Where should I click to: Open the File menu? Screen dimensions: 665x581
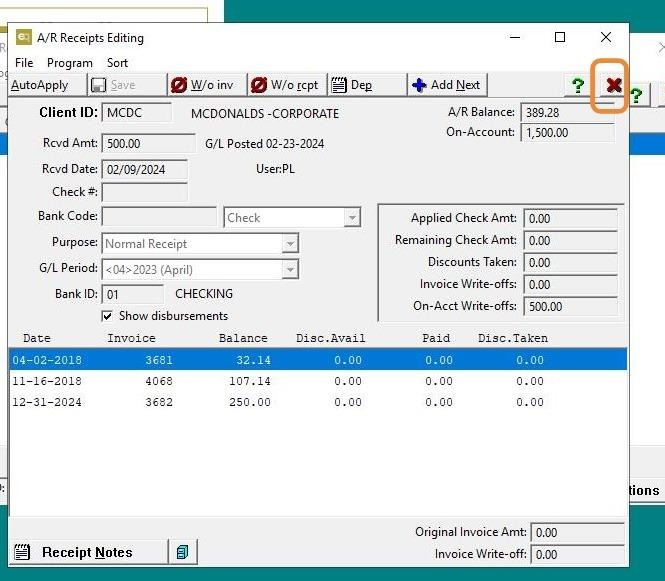point(24,63)
